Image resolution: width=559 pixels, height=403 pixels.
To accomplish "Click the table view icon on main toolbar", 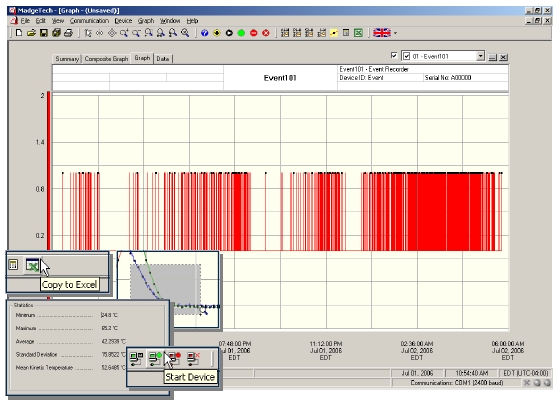I will 346,33.
